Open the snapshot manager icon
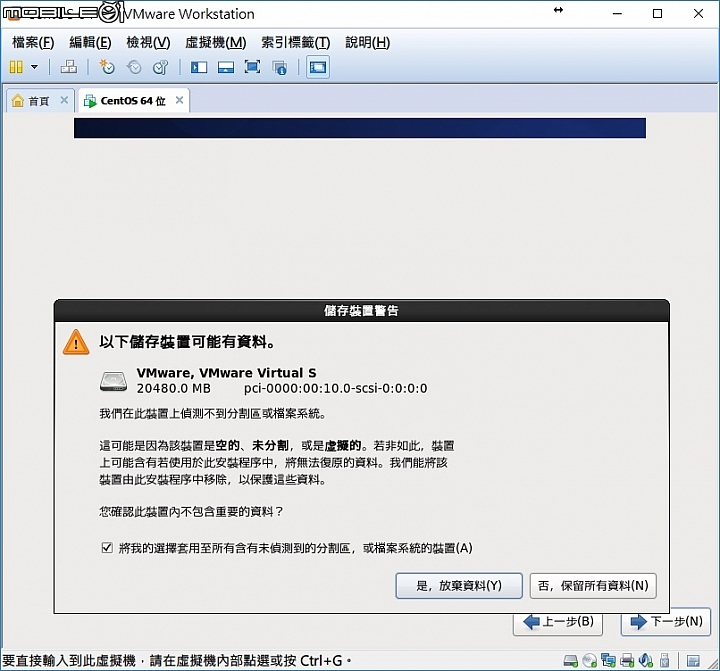This screenshot has width=720, height=671. click(x=160, y=67)
